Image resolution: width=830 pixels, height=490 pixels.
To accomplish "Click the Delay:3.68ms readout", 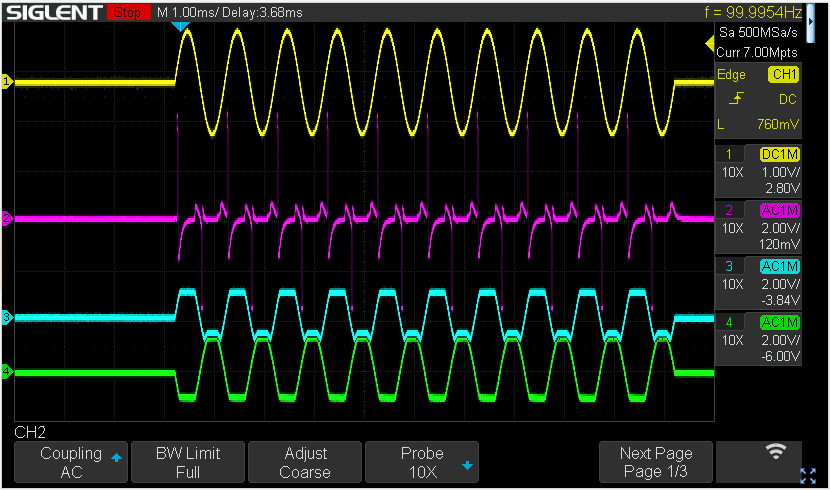I will click(x=262, y=12).
